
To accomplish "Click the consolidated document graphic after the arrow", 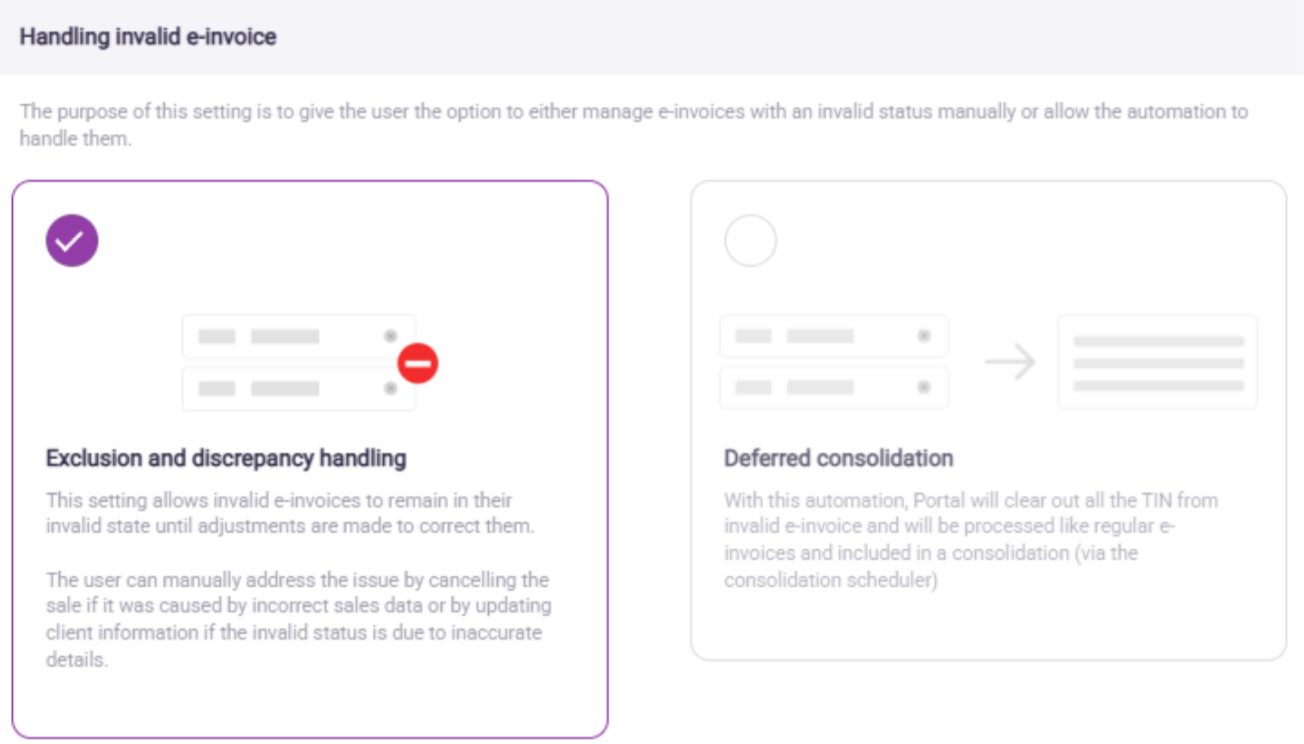I will (x=1158, y=362).
